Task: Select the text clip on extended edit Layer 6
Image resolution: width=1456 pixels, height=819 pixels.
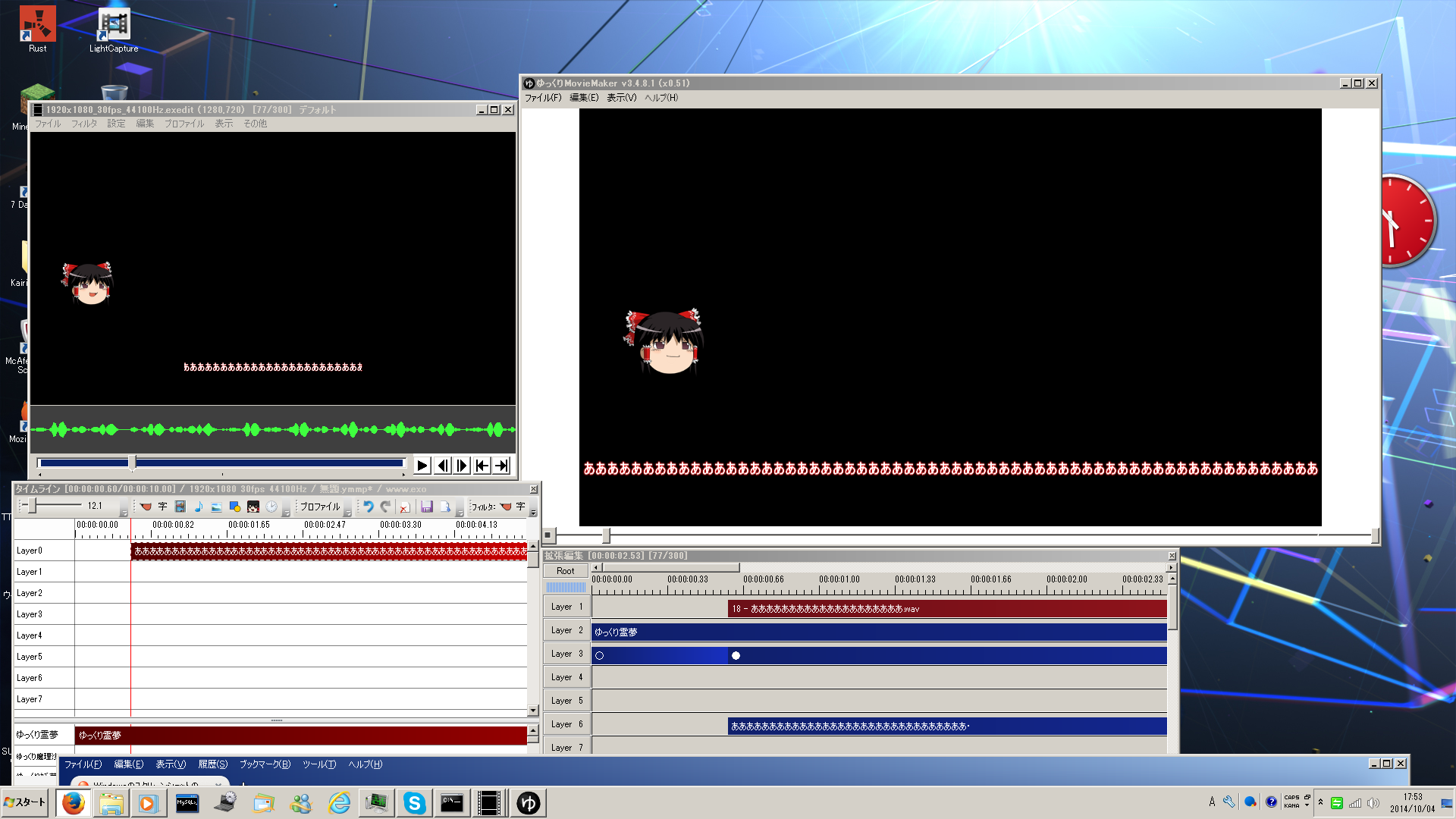Action: point(947,726)
